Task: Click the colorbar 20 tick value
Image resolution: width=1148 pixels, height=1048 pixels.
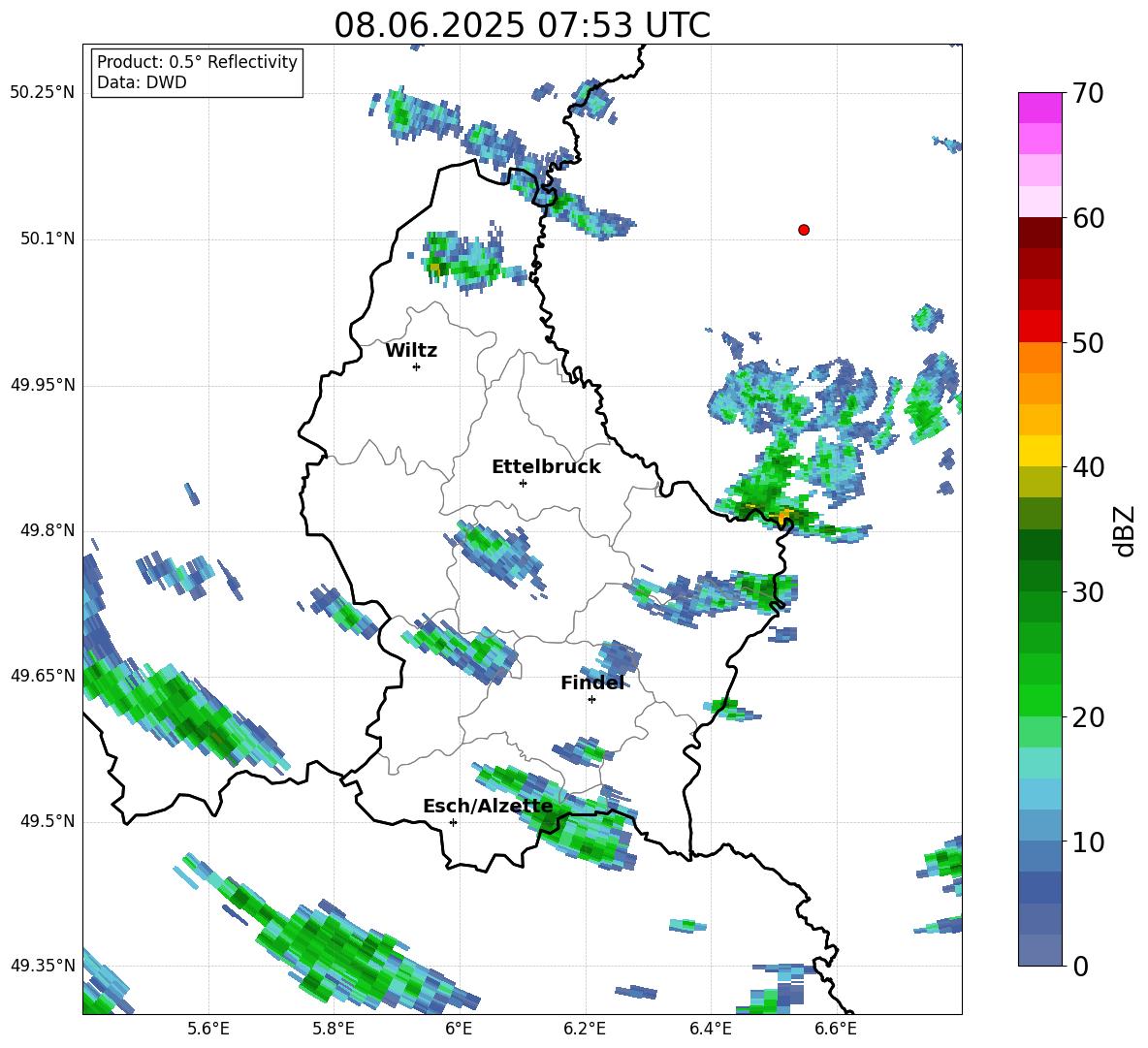Action: [1088, 716]
